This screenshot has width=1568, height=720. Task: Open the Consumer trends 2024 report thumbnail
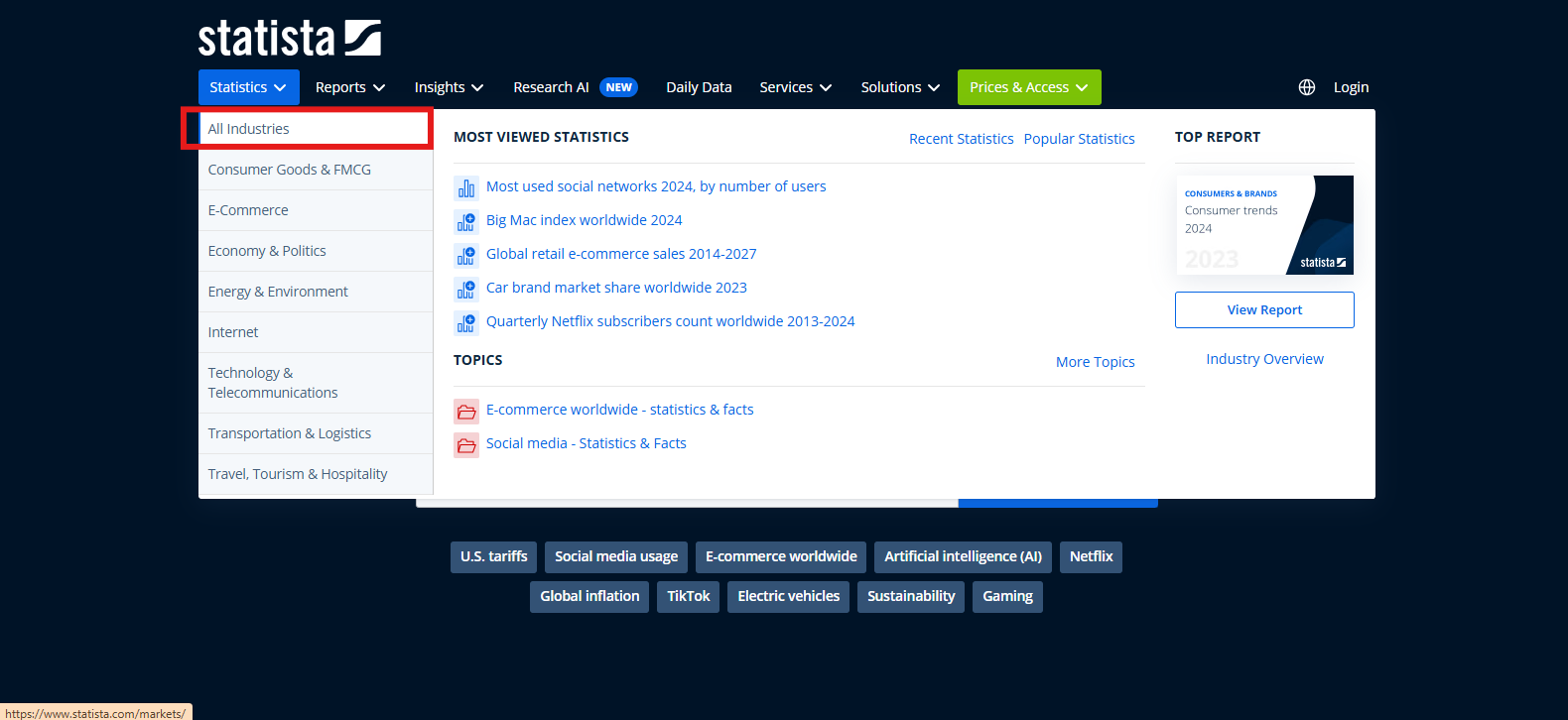pyautogui.click(x=1264, y=225)
